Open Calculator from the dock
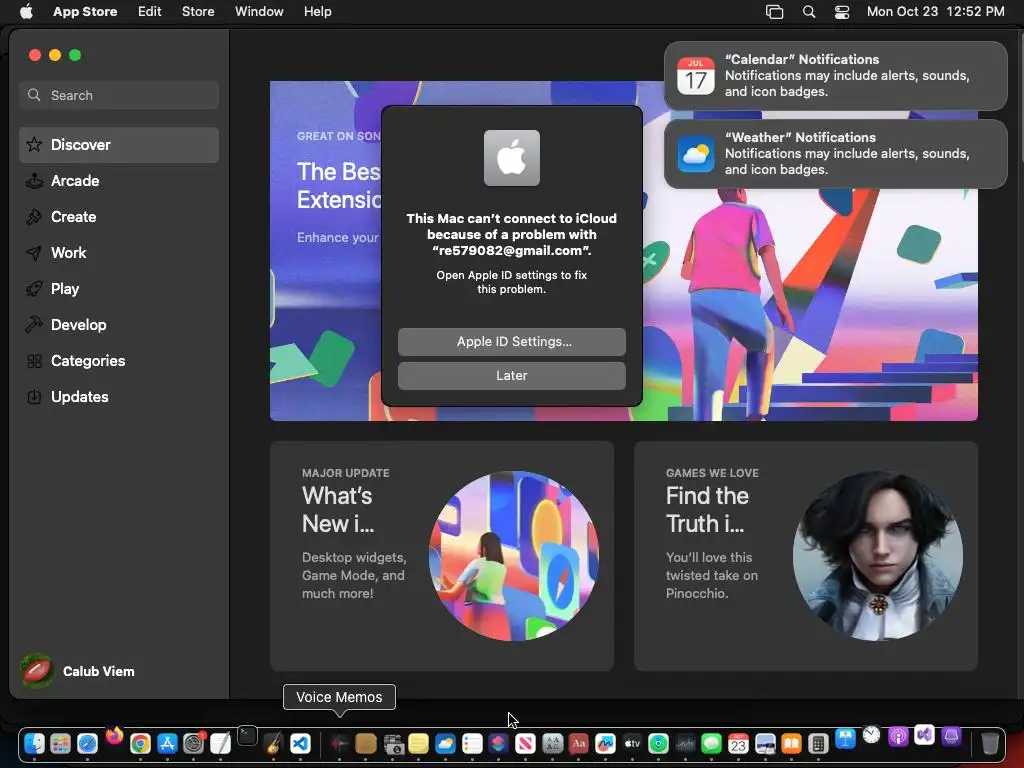This screenshot has width=1024, height=768. pyautogui.click(x=818, y=743)
